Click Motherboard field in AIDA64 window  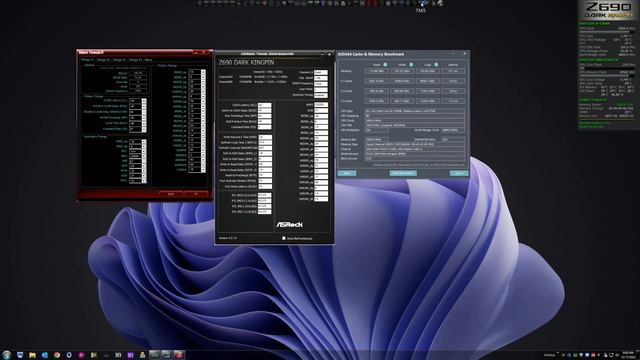pyautogui.click(x=414, y=154)
